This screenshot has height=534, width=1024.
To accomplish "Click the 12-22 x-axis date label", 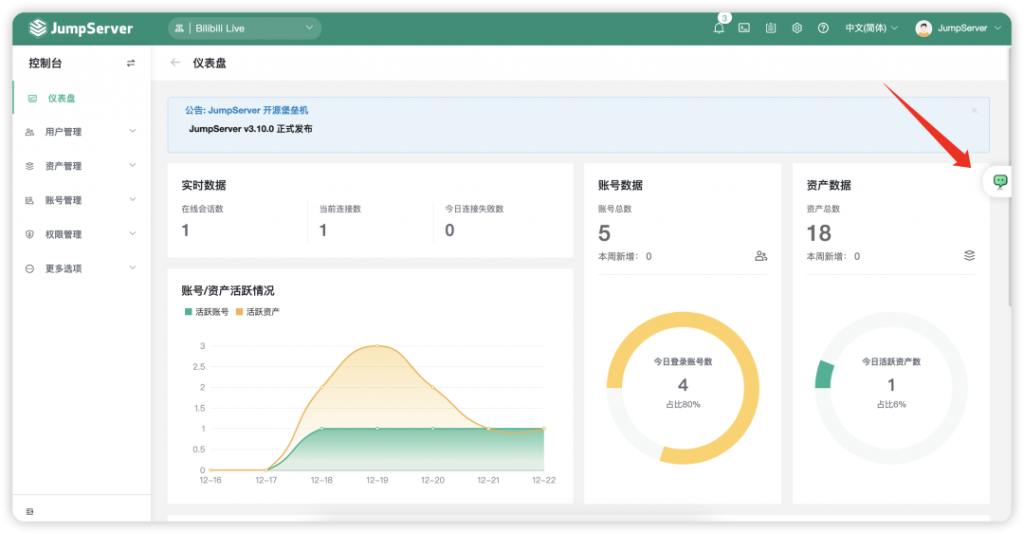I will pyautogui.click(x=543, y=480).
